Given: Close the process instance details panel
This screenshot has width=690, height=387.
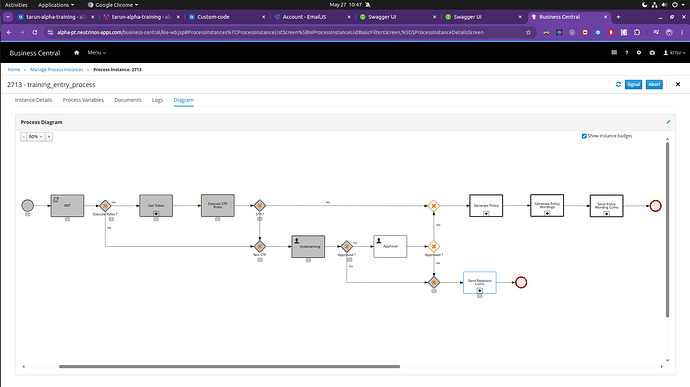Looking at the screenshot, I should (678, 84).
